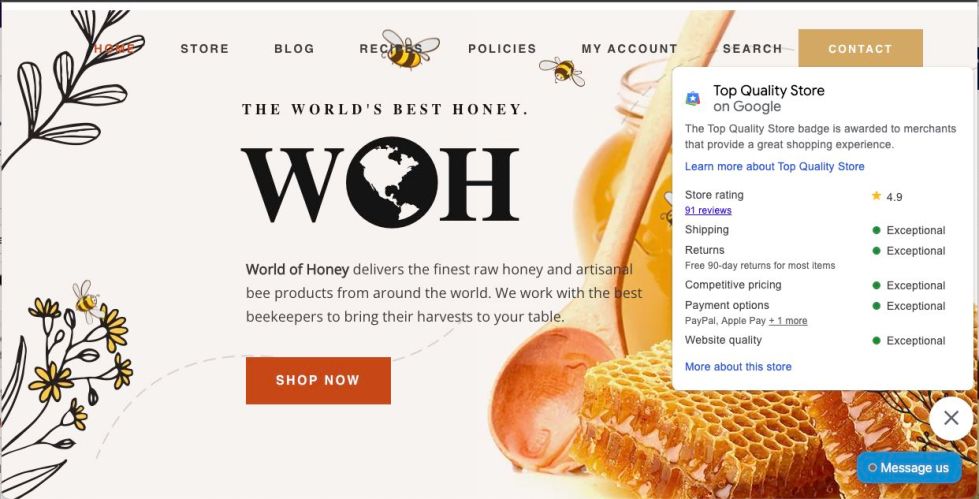The image size is (979, 499).
Task: Click the bee next to Policies
Action: 563,71
